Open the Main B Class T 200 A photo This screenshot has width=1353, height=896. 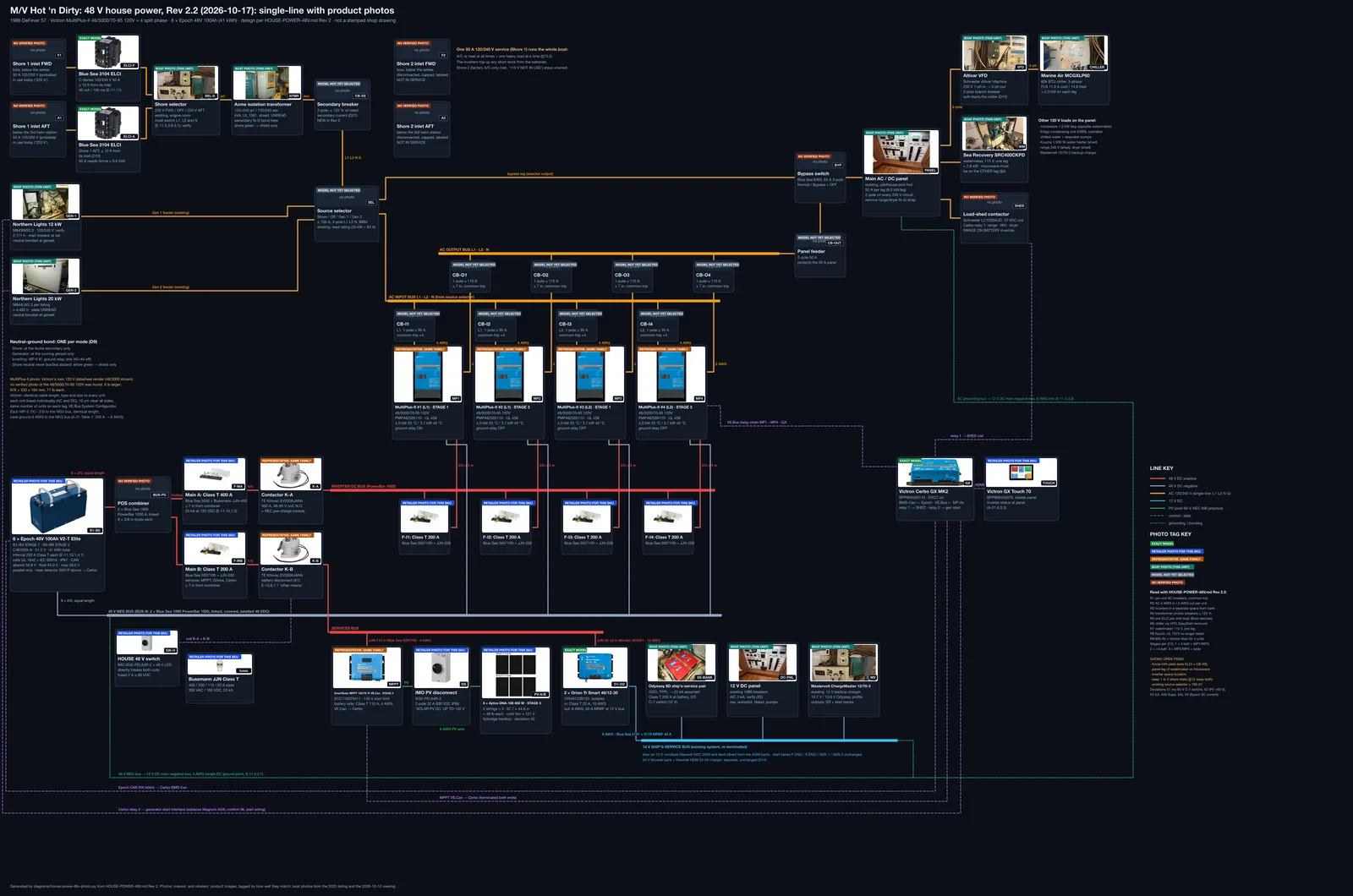[215, 549]
